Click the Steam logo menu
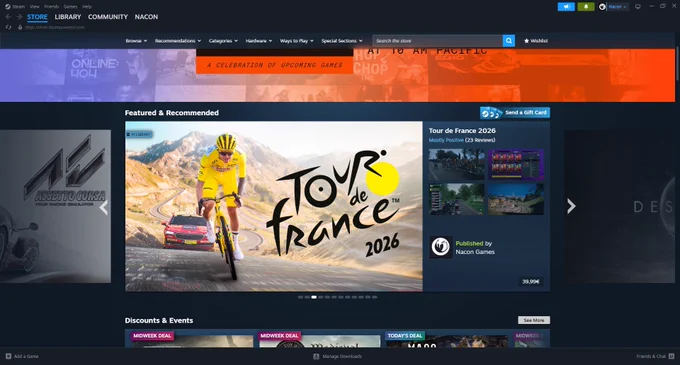This screenshot has height=365, width=680. pyautogui.click(x=15, y=7)
